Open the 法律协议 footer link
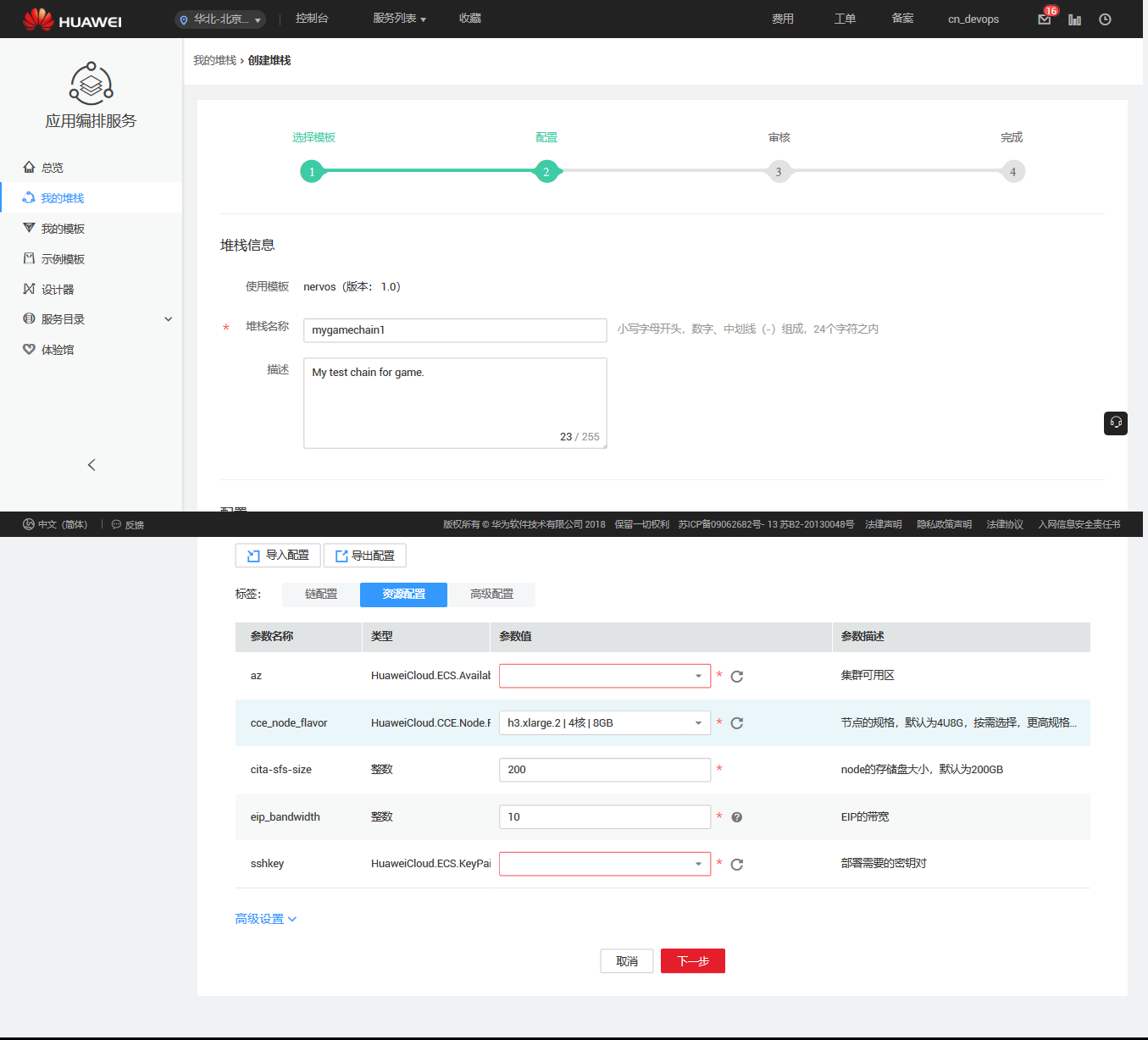Image resolution: width=1148 pixels, height=1040 pixels. (1005, 524)
